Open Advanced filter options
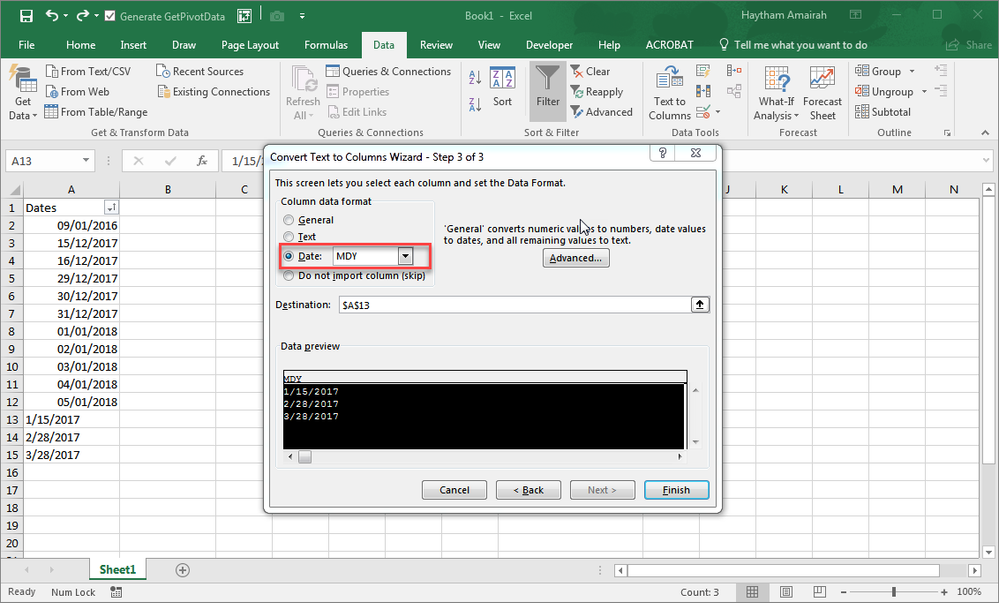The width and height of the screenshot is (999, 603). click(602, 112)
